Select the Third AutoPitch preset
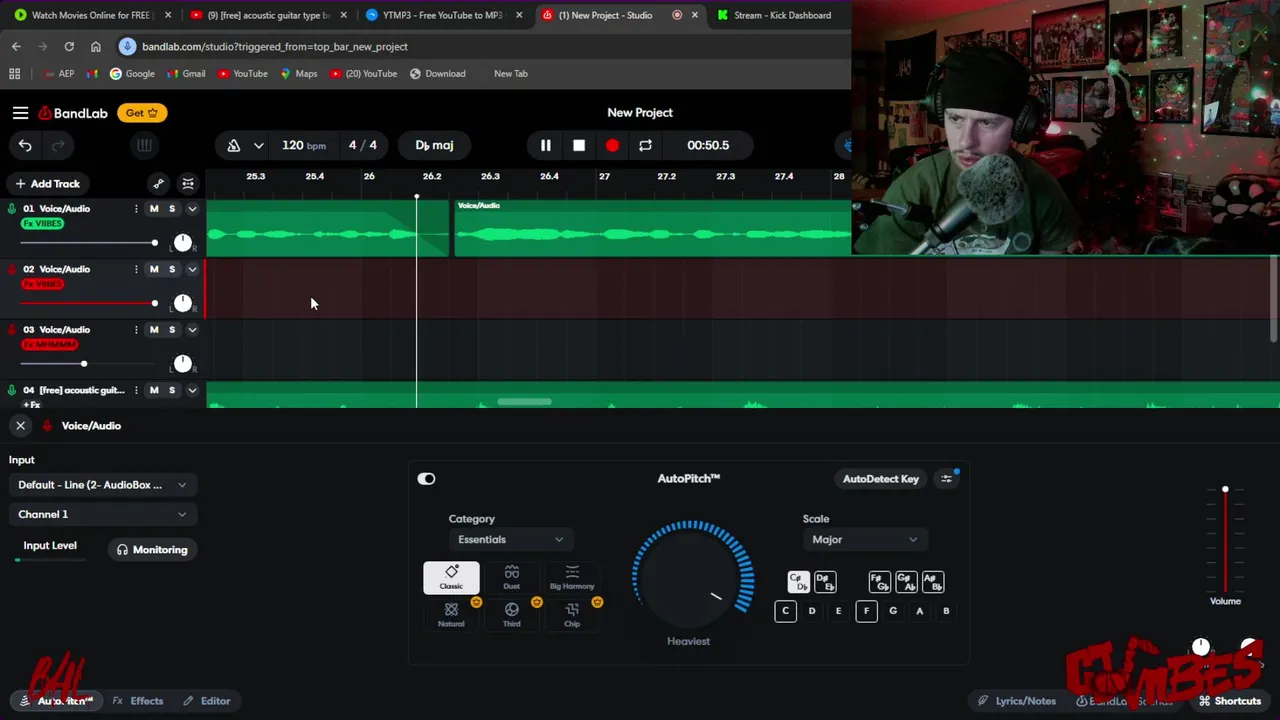 (x=511, y=614)
